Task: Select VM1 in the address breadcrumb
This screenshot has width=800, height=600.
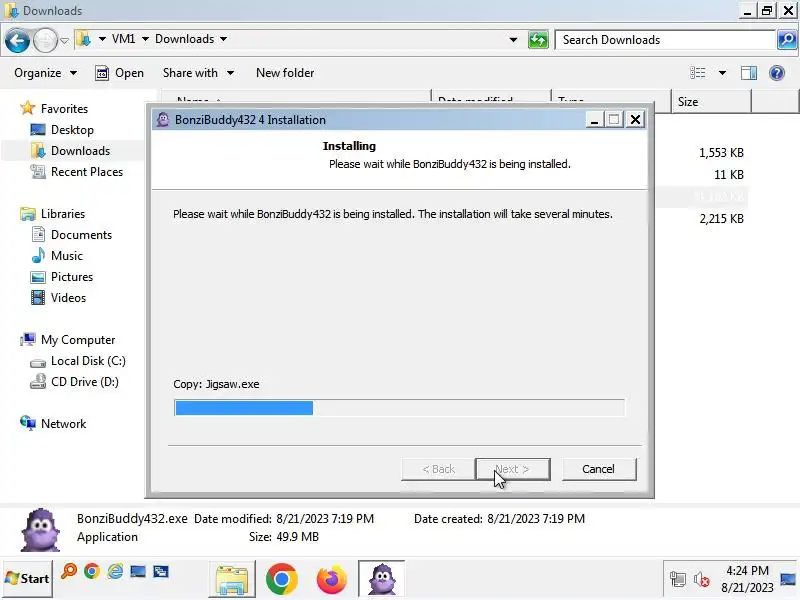Action: click(123, 39)
